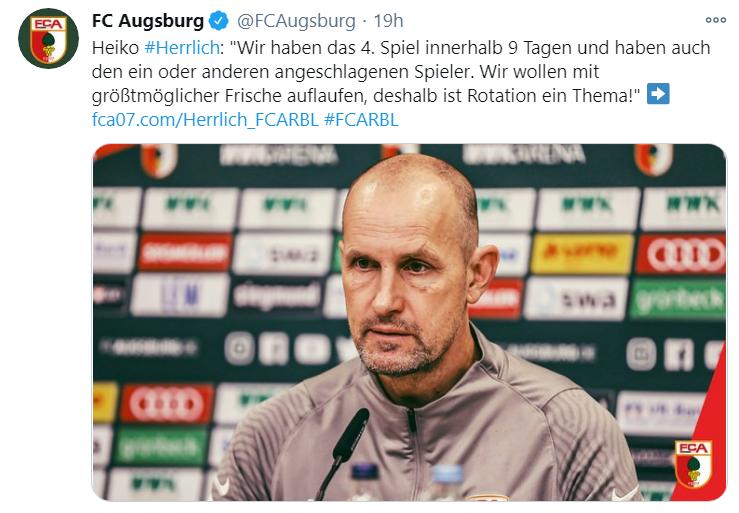Image resolution: width=739 pixels, height=513 pixels.
Task: Click Instagram icon left of coach's chin
Action: (239, 349)
